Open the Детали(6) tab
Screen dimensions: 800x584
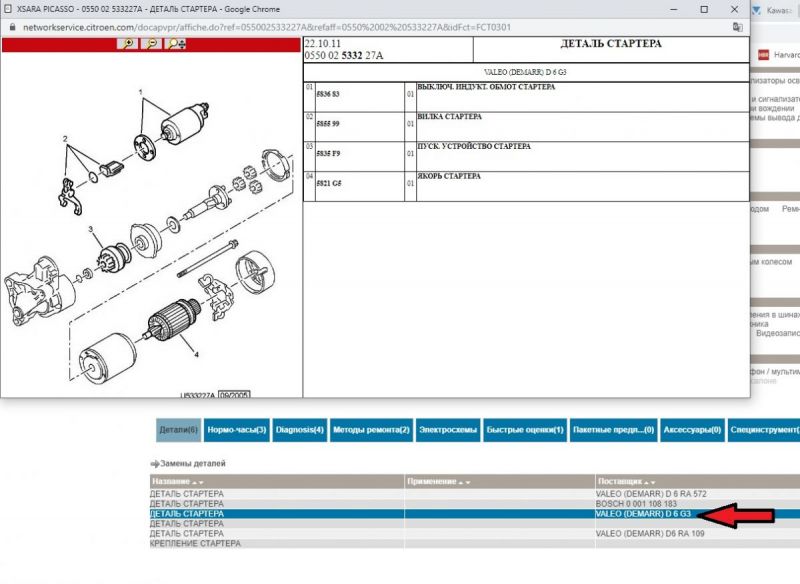179,430
